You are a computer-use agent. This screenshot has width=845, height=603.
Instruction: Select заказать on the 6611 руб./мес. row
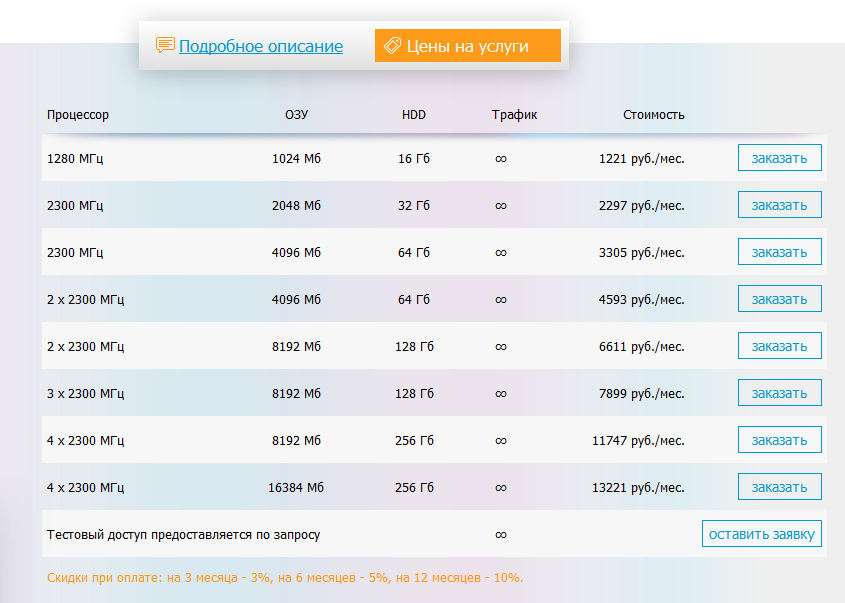tap(779, 346)
